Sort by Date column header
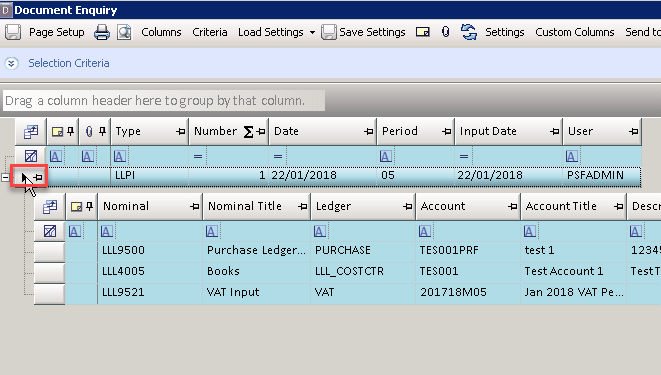 tap(286, 131)
